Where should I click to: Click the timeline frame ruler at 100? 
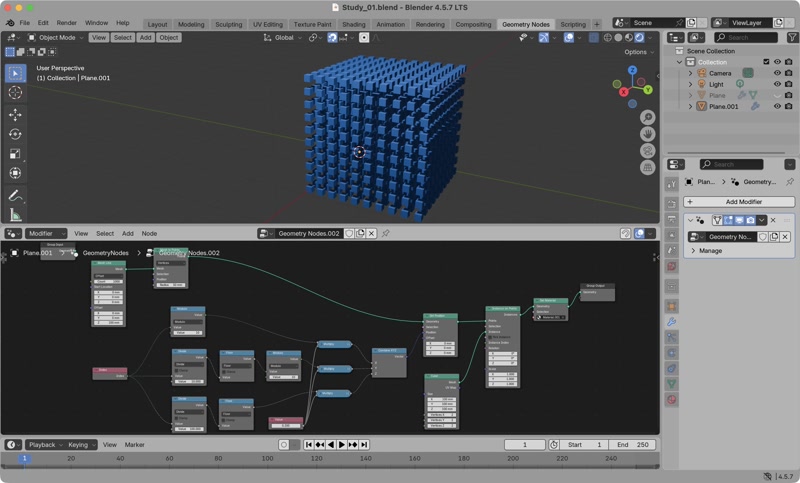pos(267,459)
